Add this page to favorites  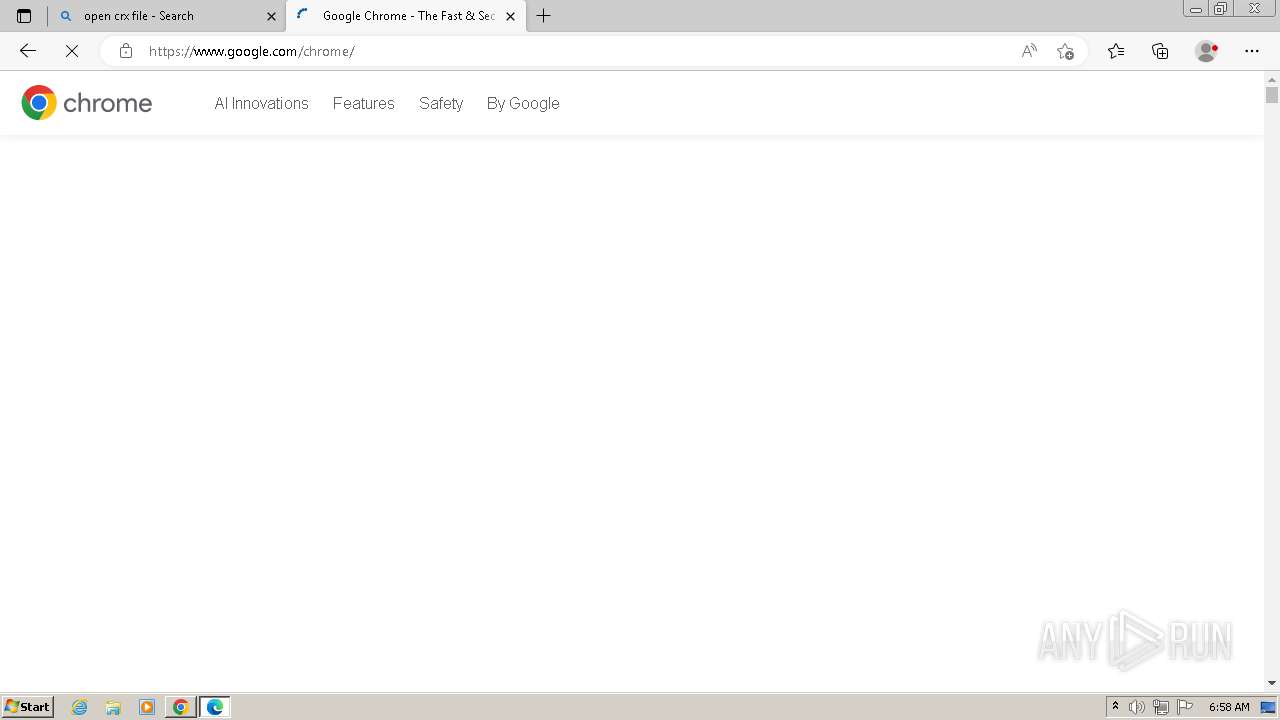1065,51
